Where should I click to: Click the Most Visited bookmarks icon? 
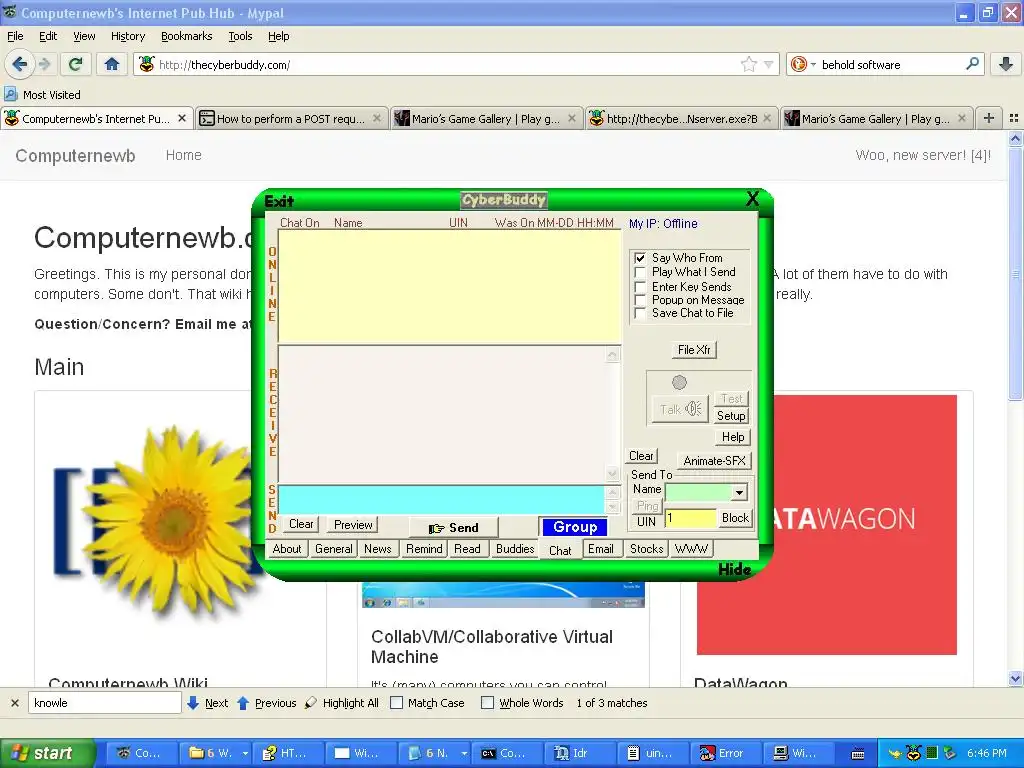[x=10, y=95]
